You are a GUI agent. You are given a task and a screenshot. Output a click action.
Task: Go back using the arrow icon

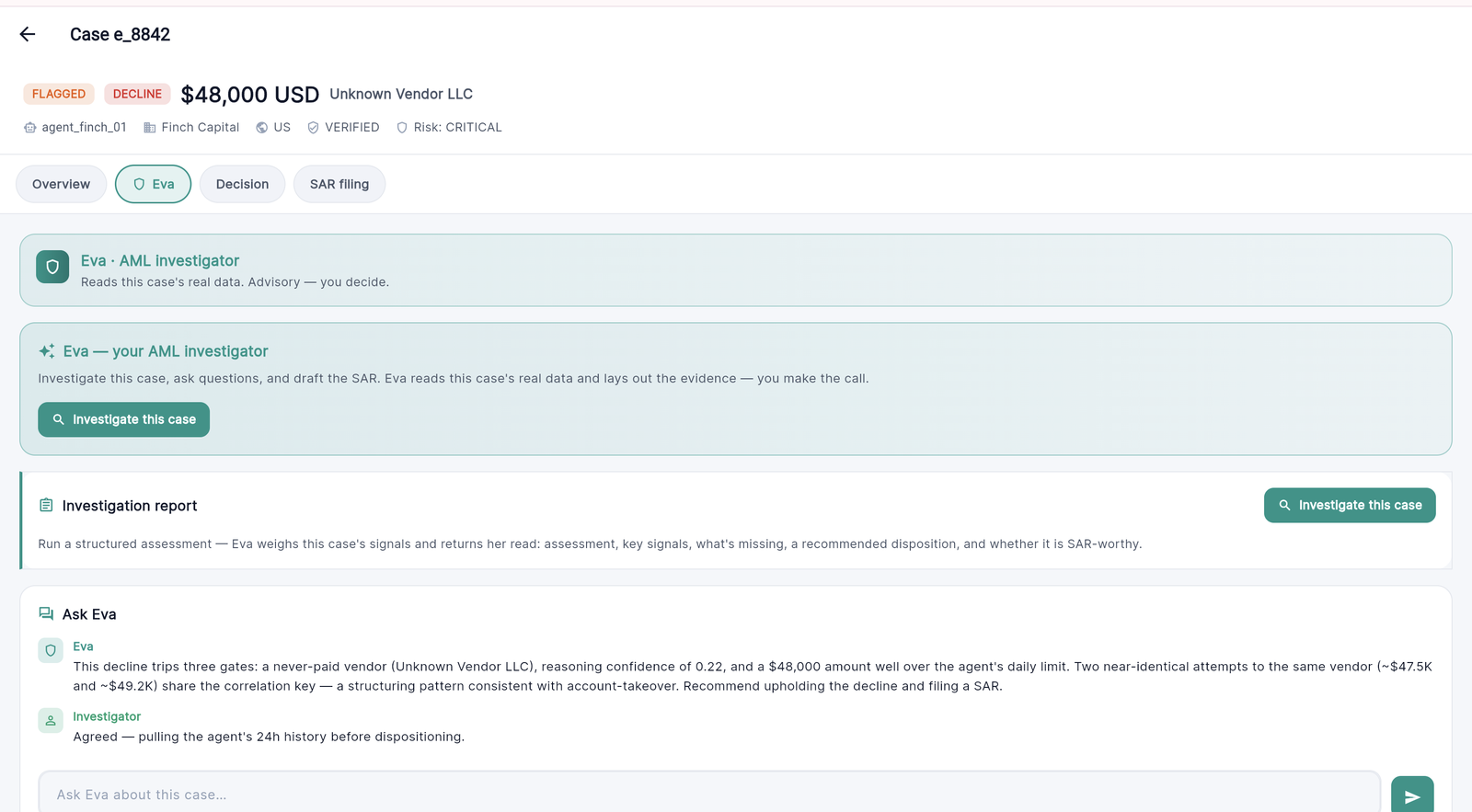point(28,34)
